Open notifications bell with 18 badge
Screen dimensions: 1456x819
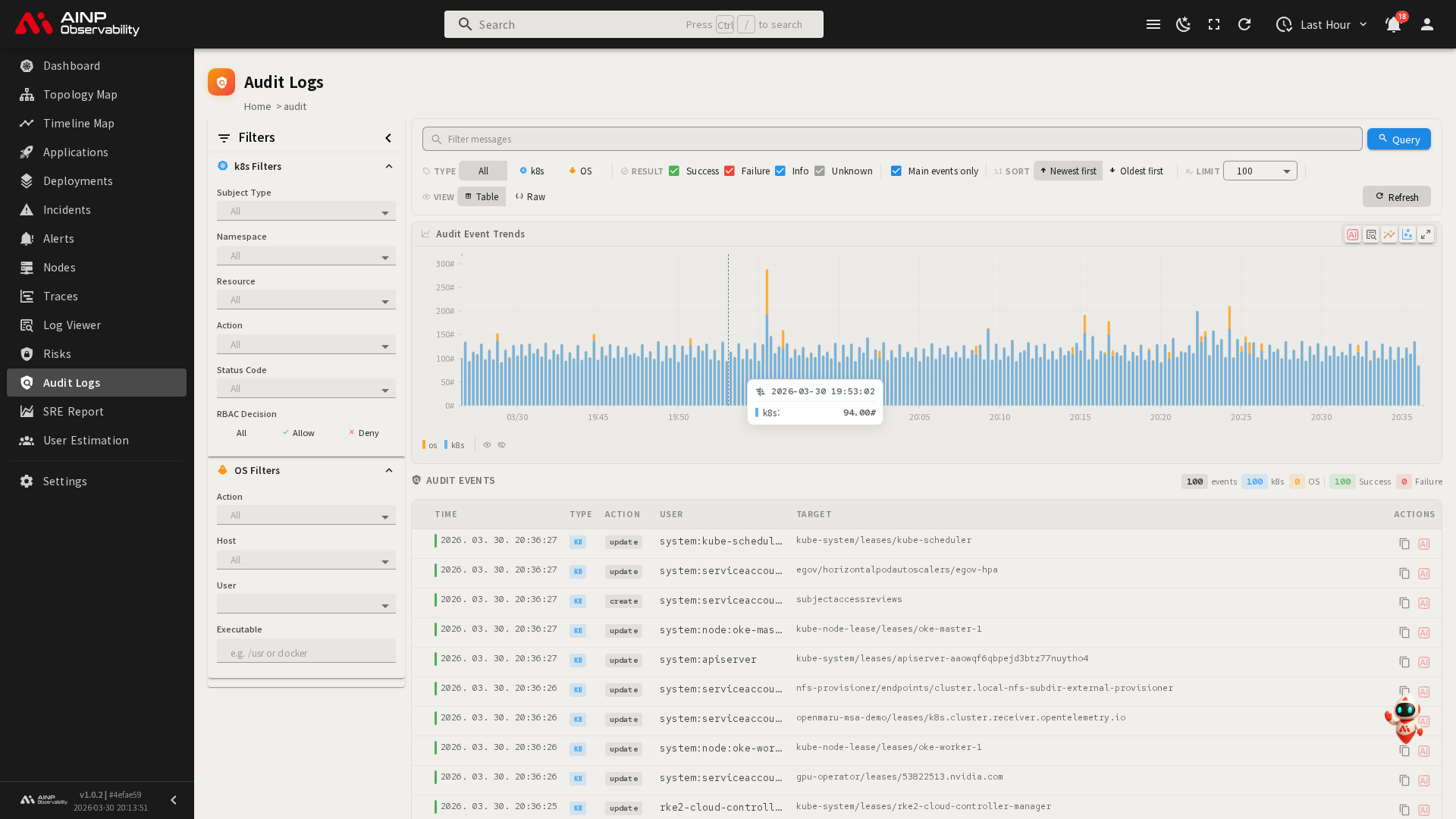[1393, 24]
